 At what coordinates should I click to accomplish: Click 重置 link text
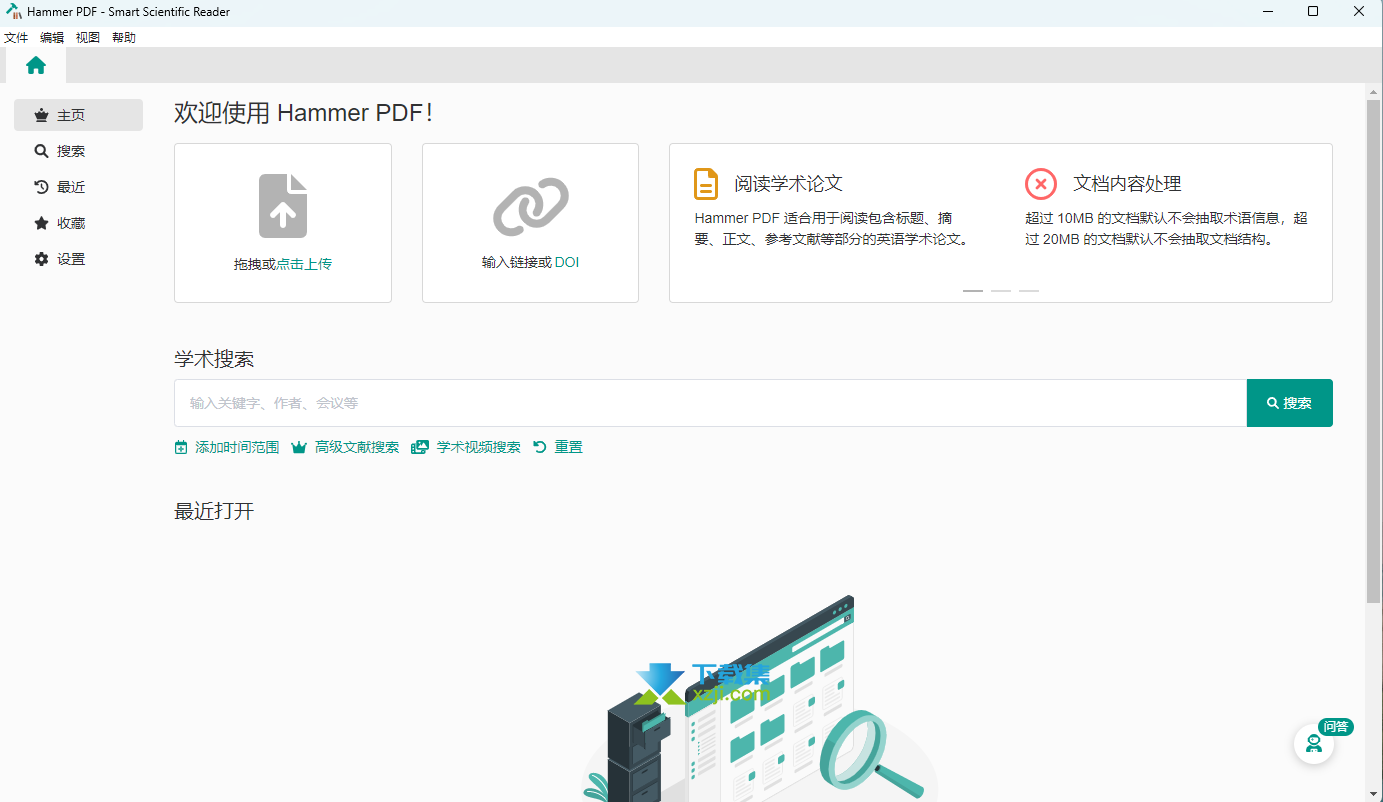pyautogui.click(x=569, y=447)
